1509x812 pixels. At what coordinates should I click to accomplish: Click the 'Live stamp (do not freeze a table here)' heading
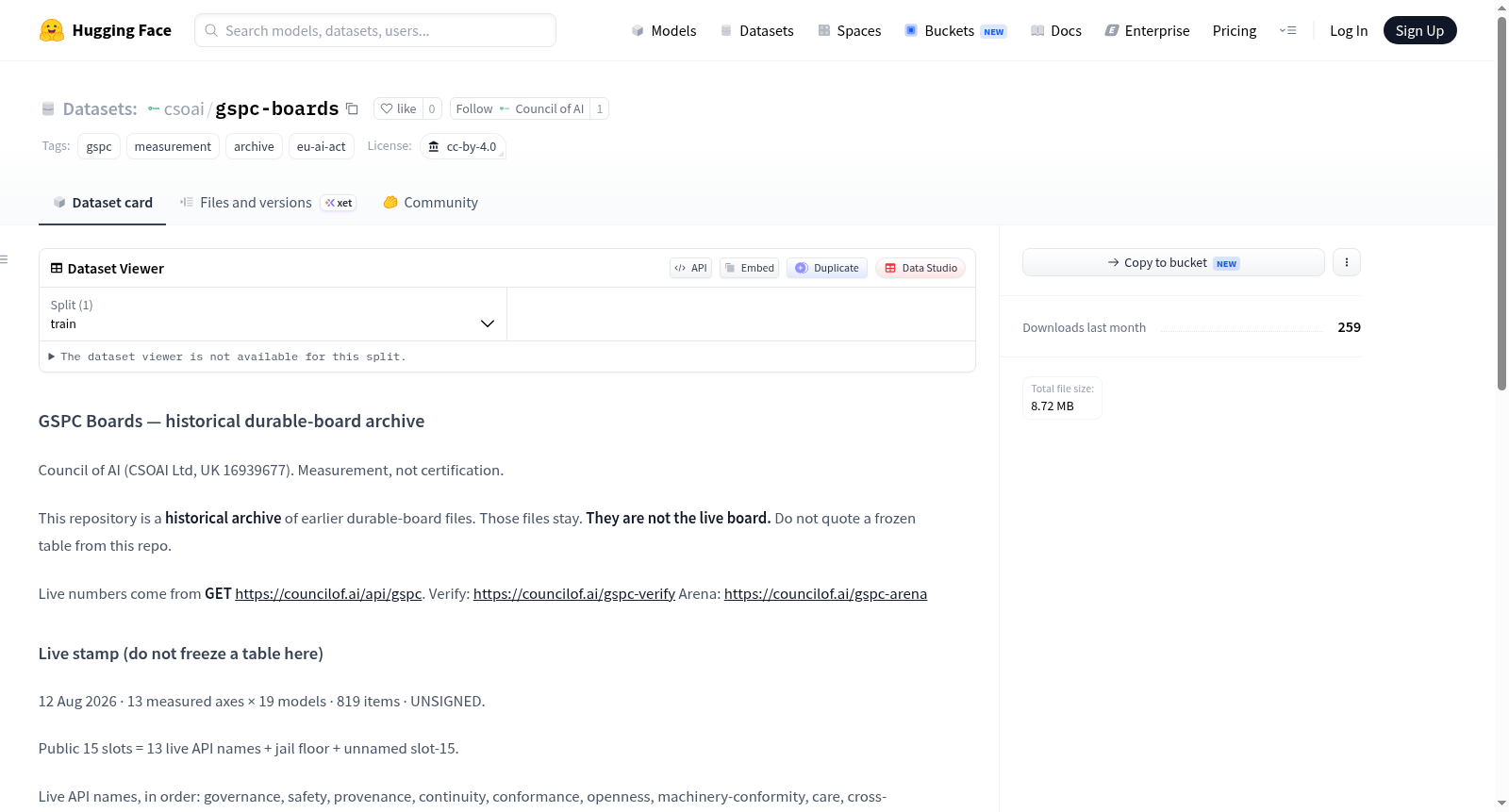click(181, 654)
